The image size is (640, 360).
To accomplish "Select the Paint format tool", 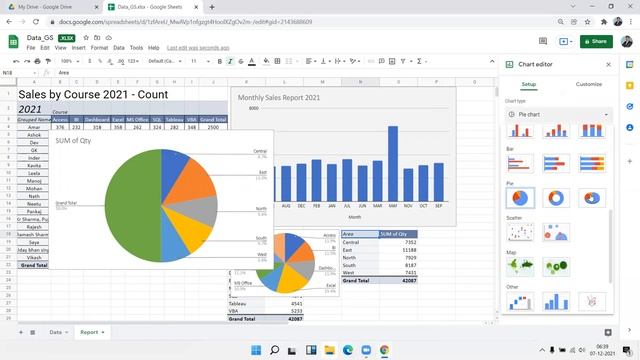I will (48, 61).
